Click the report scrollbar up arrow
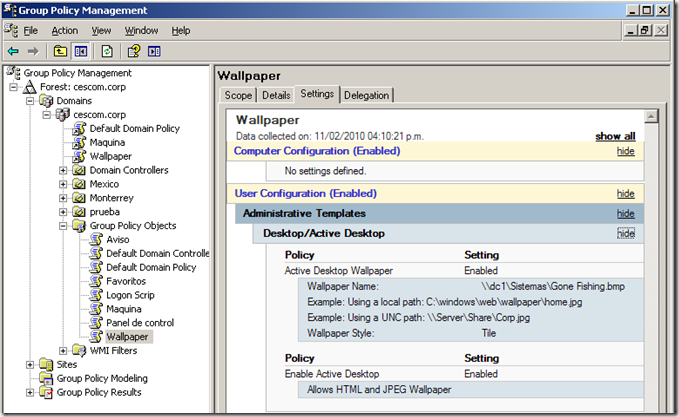The image size is (679, 417). [651, 116]
